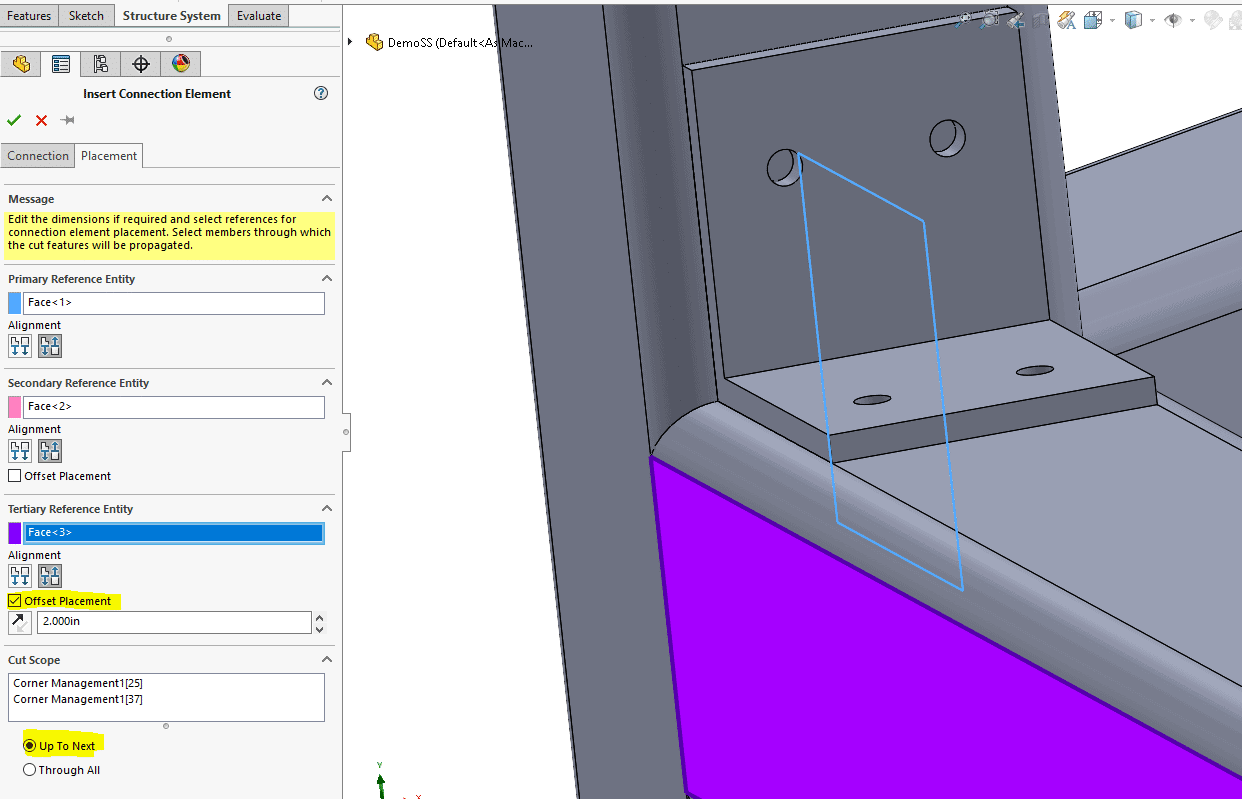Decrease offset distance with down spinner arrow
Image resolution: width=1242 pixels, height=799 pixels.
tap(320, 629)
